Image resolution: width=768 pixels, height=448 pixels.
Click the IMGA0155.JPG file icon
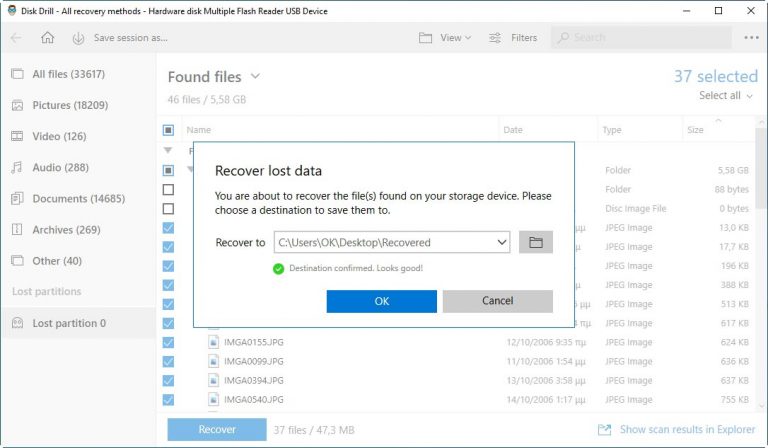pyautogui.click(x=213, y=342)
